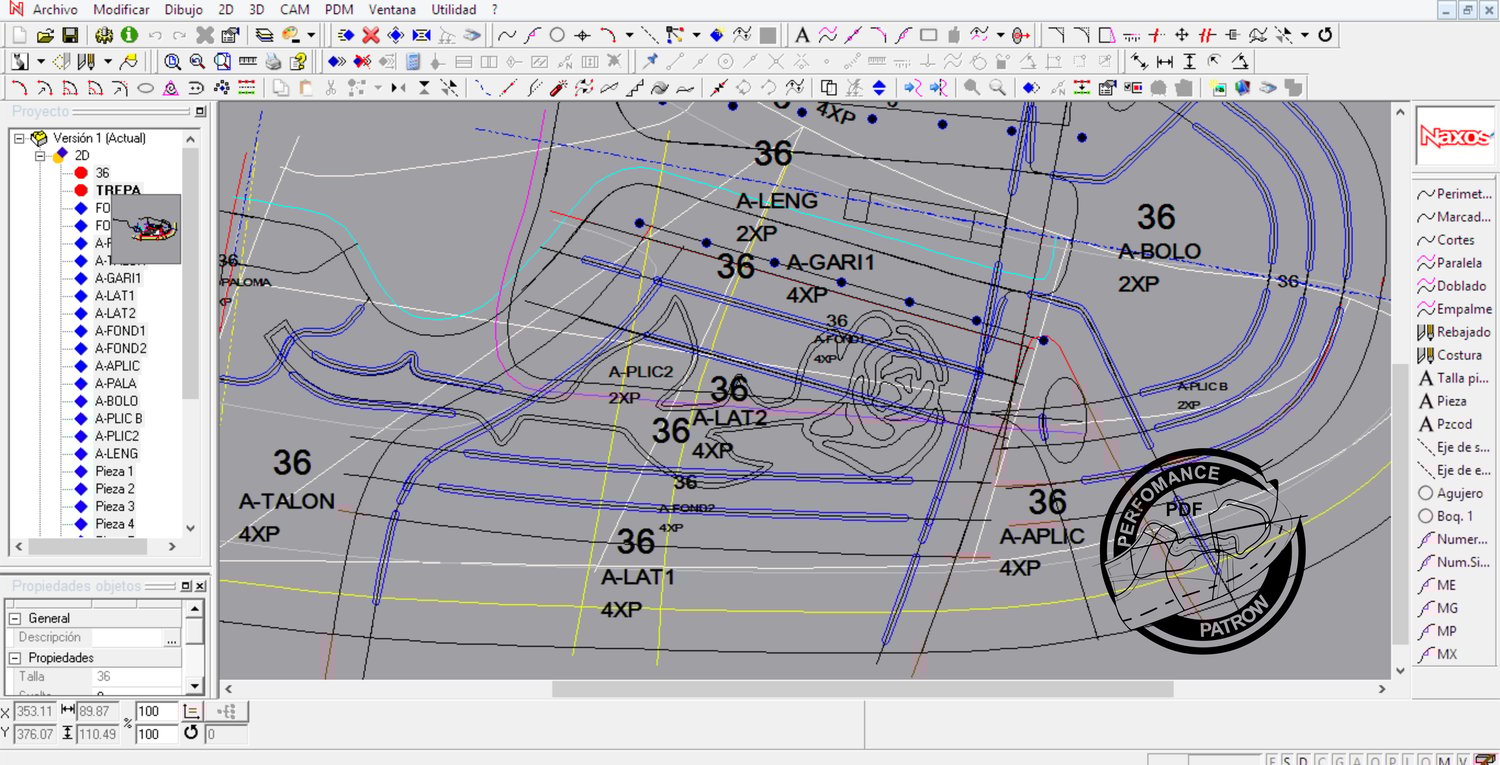Open the color palette dropdown arrow
This screenshot has width=1500, height=765.
tap(311, 35)
